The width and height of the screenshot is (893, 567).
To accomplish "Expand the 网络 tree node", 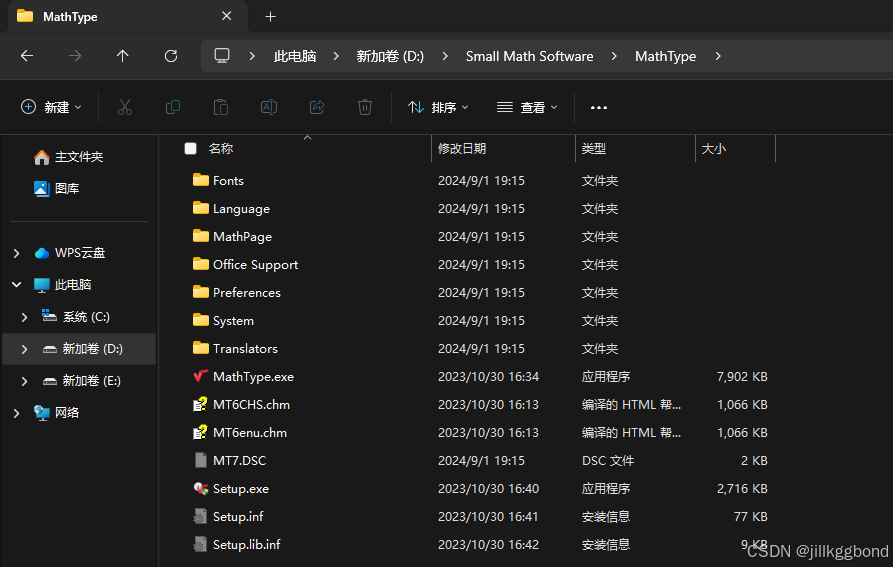I will [x=17, y=413].
